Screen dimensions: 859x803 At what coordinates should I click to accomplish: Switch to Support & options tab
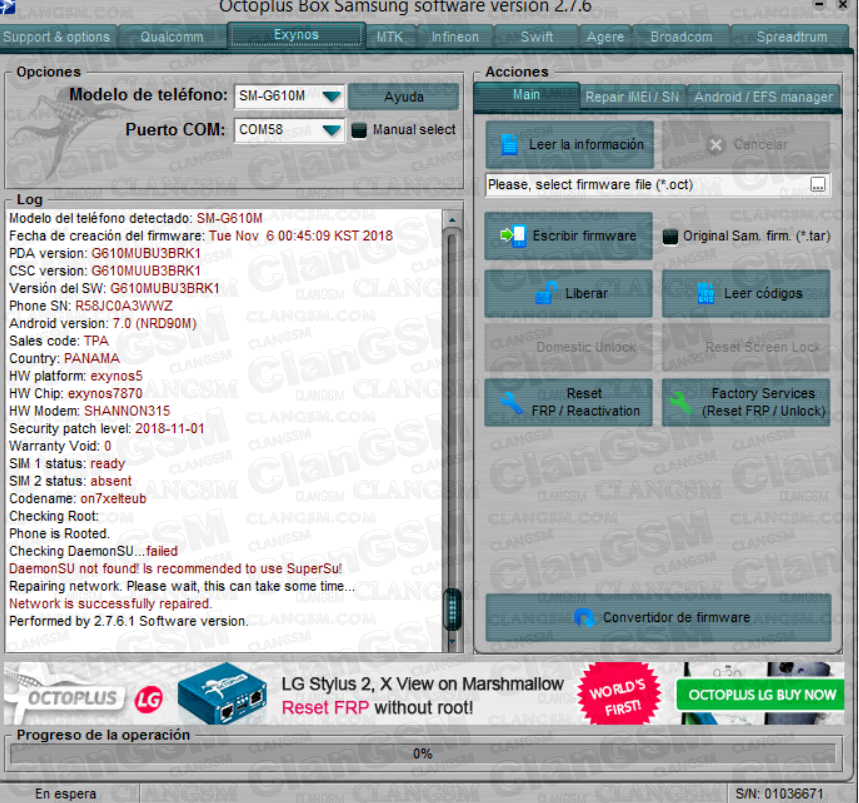tap(56, 37)
